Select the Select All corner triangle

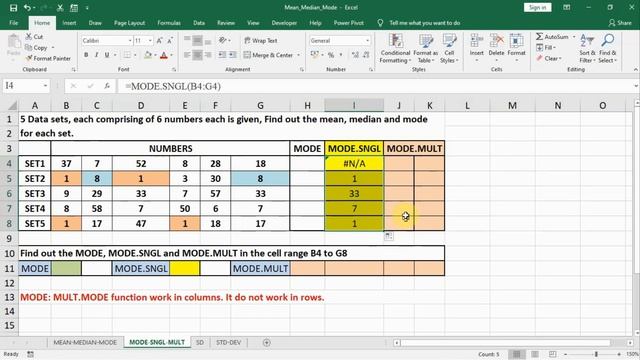pyautogui.click(x=13, y=106)
